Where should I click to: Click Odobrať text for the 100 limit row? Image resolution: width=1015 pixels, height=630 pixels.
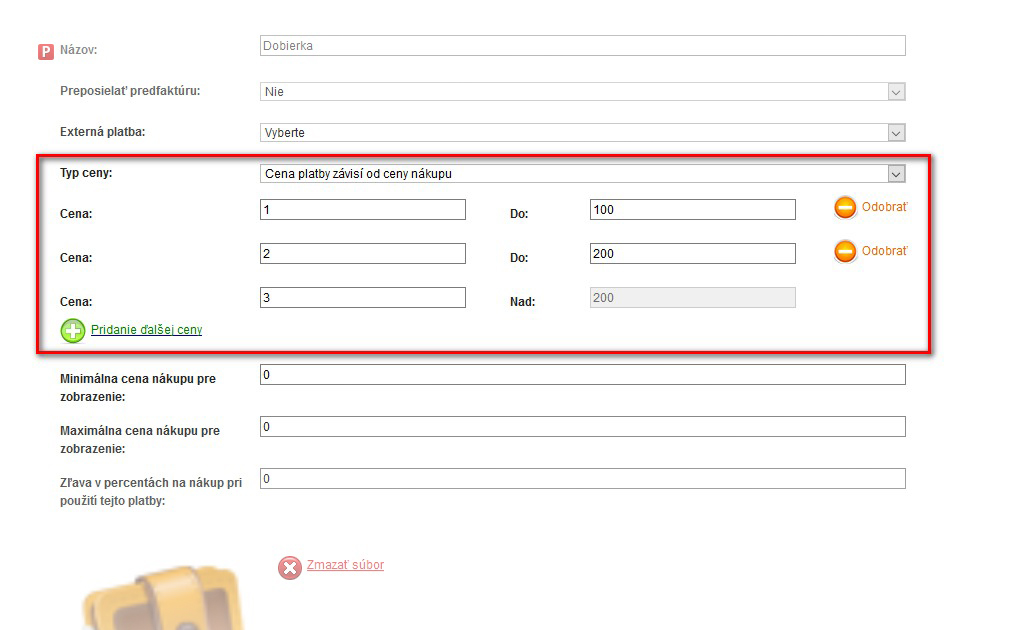(884, 207)
